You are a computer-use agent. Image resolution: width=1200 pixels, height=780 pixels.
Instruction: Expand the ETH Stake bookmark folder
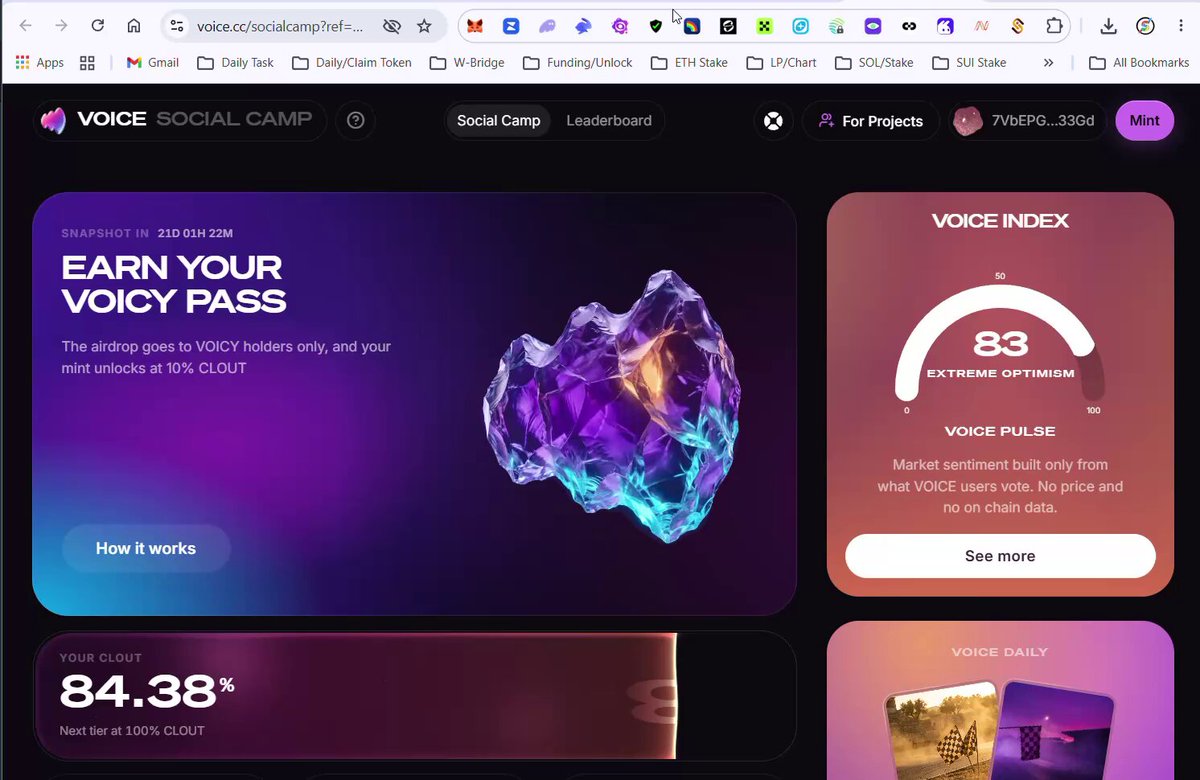click(x=689, y=62)
